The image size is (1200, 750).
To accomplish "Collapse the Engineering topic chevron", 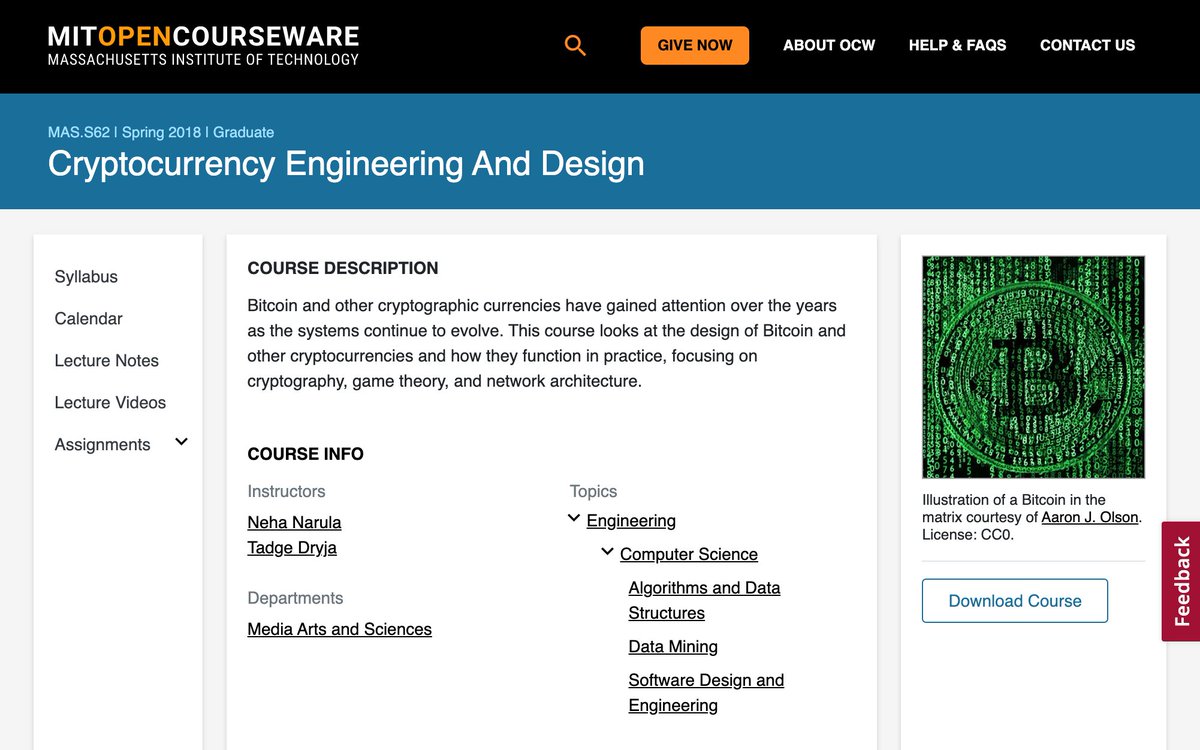I will [574, 518].
